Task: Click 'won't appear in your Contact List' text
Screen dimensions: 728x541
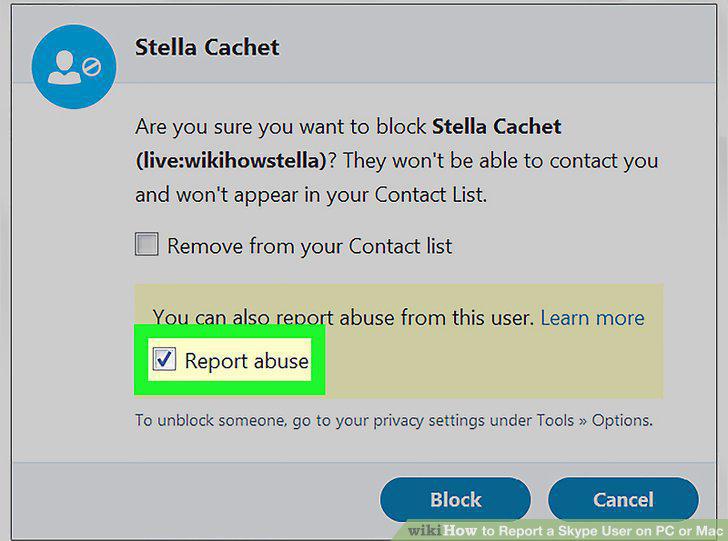Action: coord(332,195)
